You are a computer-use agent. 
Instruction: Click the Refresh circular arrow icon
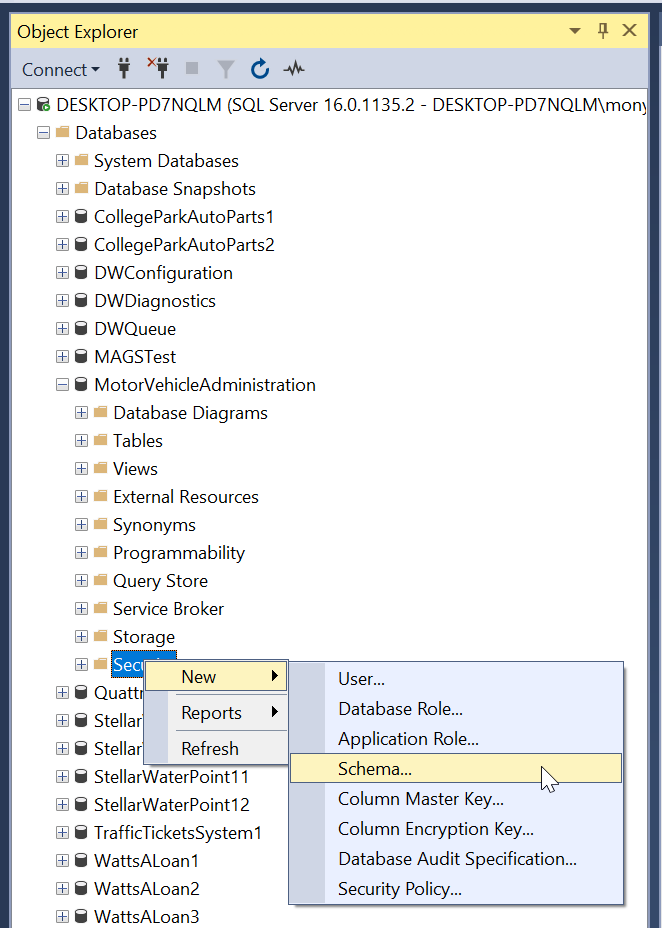260,69
